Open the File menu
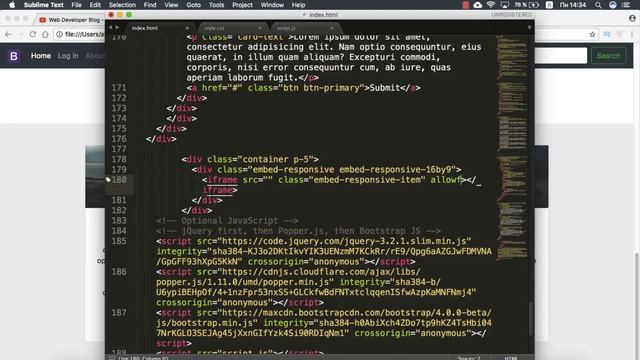 [76, 5]
